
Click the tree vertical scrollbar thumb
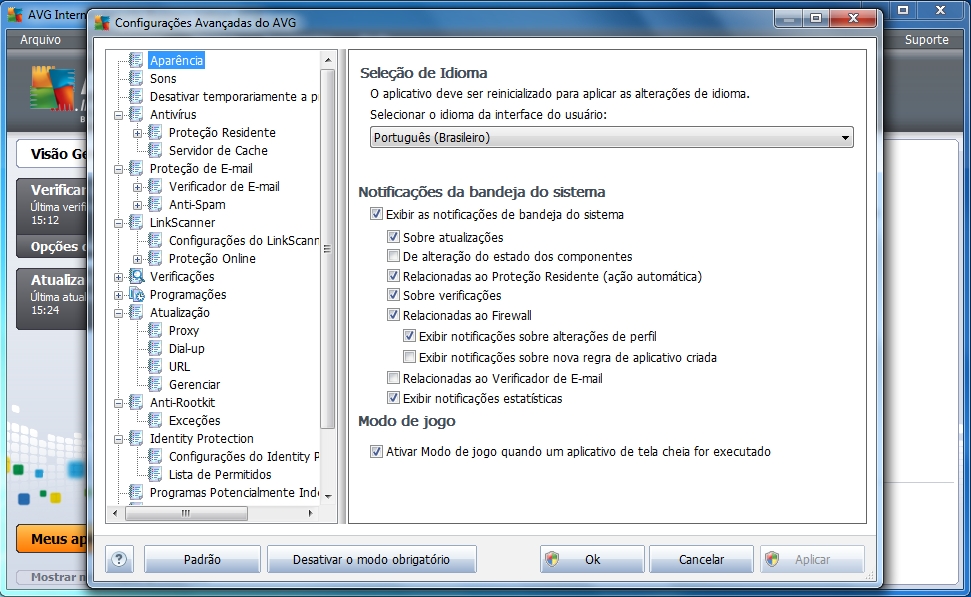coord(328,248)
